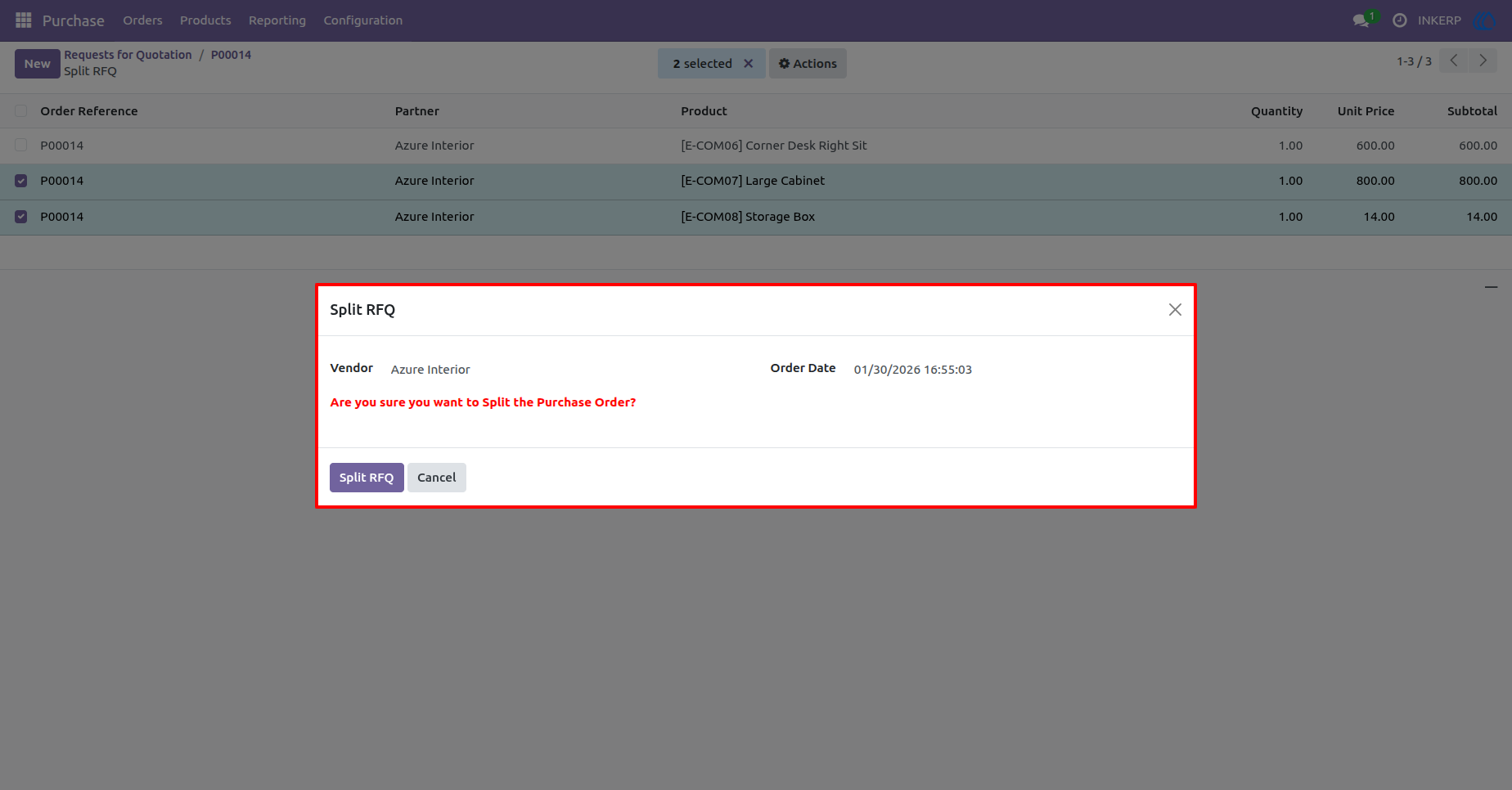This screenshot has width=1512, height=790.
Task: Open Requests for Quotation breadcrumb
Action: (128, 55)
